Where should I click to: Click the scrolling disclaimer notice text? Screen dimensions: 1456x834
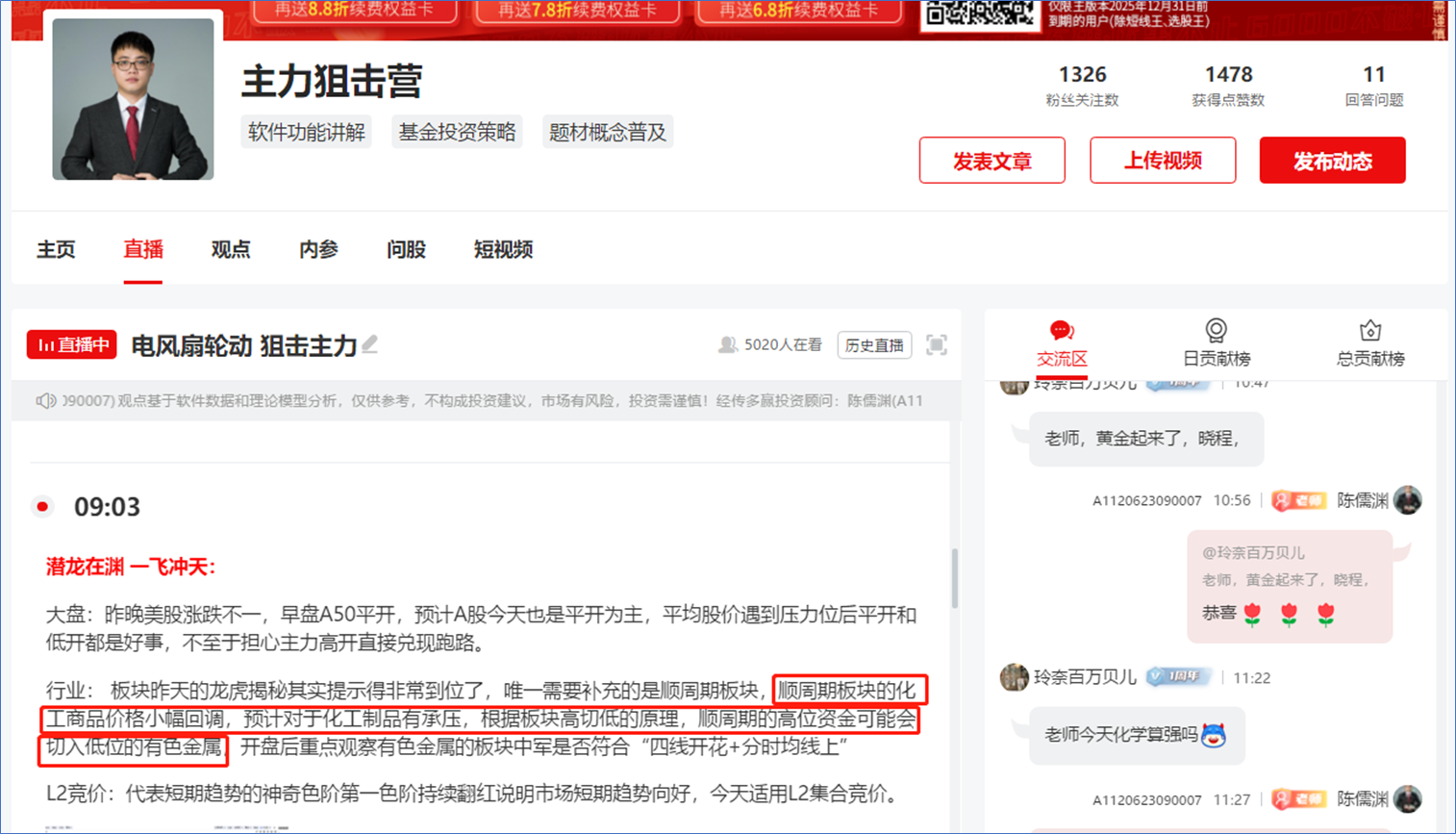tap(492, 400)
